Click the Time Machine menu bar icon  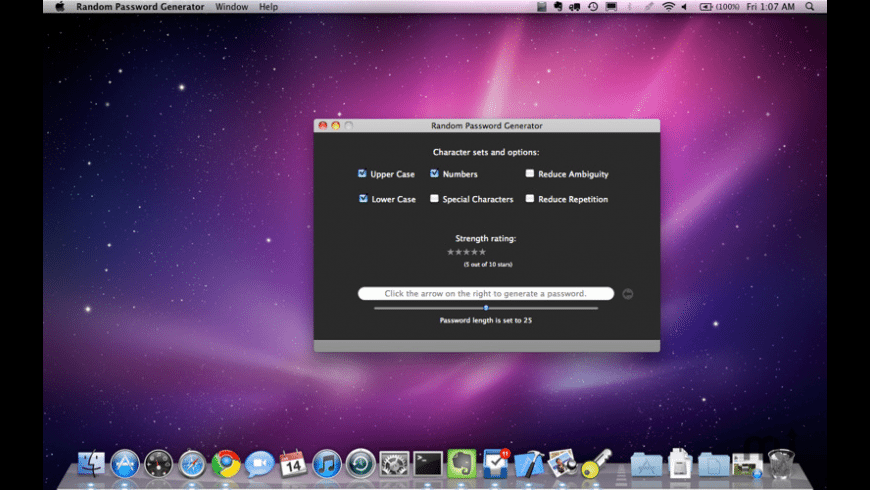(593, 7)
